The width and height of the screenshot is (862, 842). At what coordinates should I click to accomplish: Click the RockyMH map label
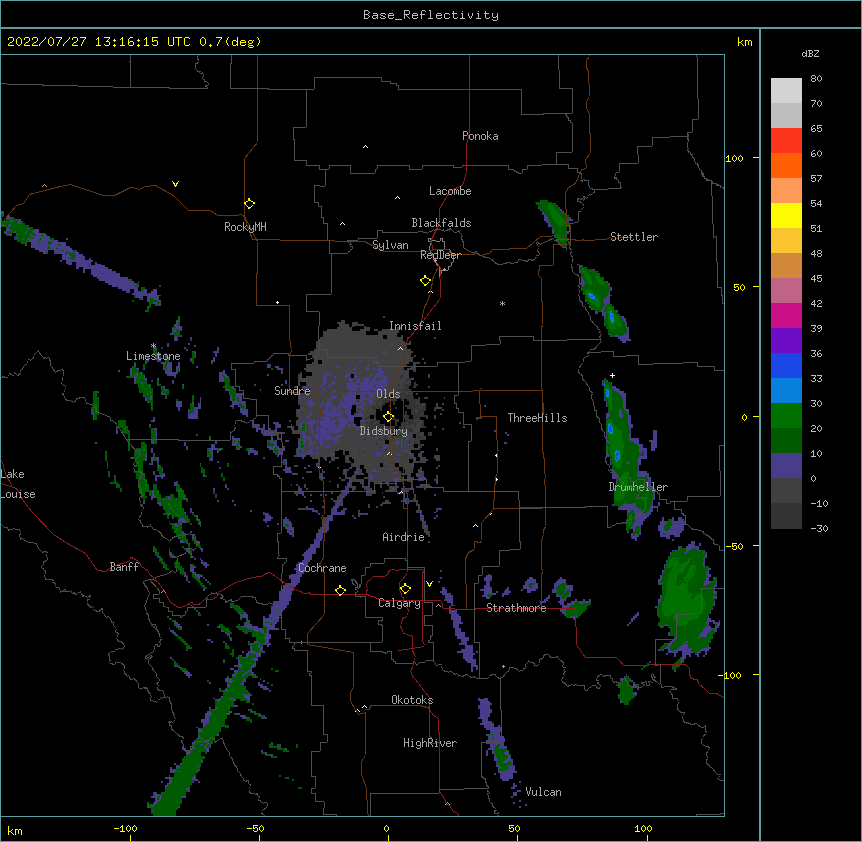245,227
